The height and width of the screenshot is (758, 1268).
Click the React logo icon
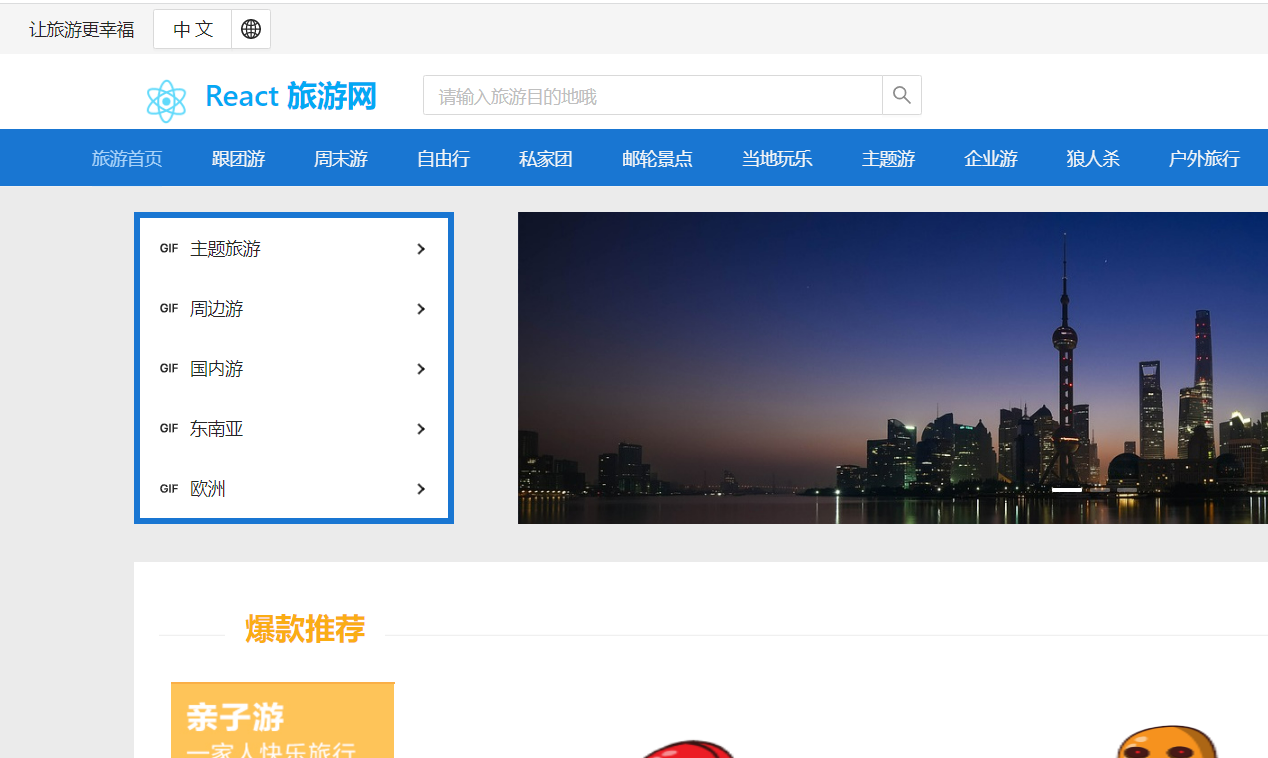pyautogui.click(x=166, y=100)
